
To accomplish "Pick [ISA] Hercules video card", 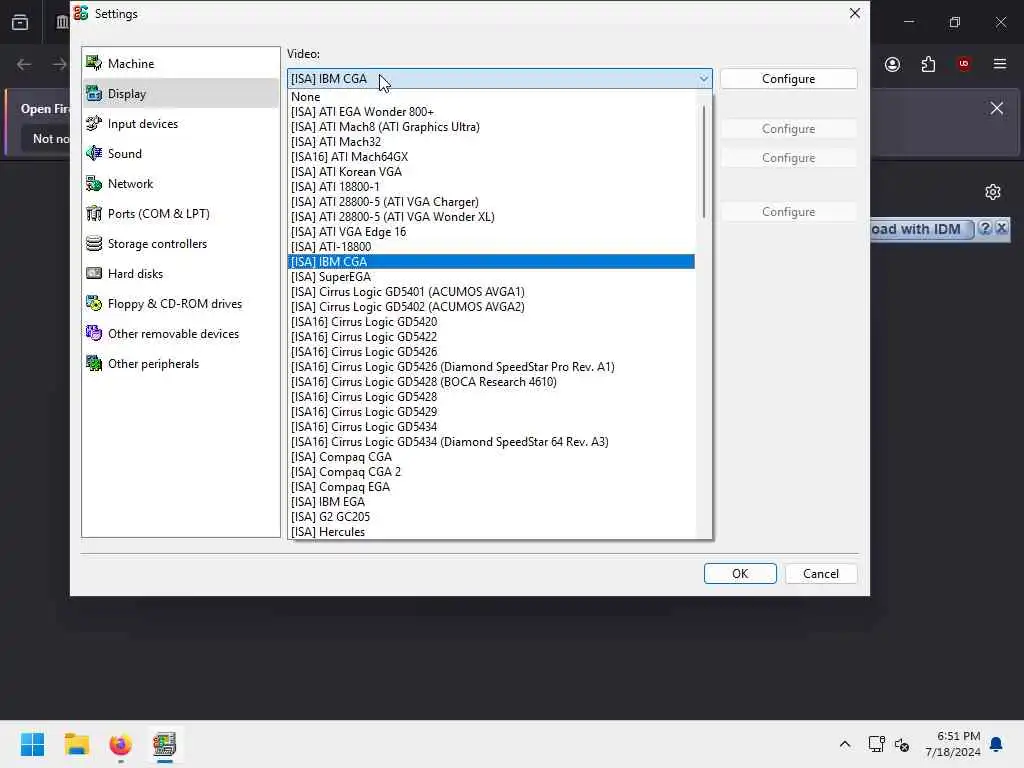I will pyautogui.click(x=491, y=532).
